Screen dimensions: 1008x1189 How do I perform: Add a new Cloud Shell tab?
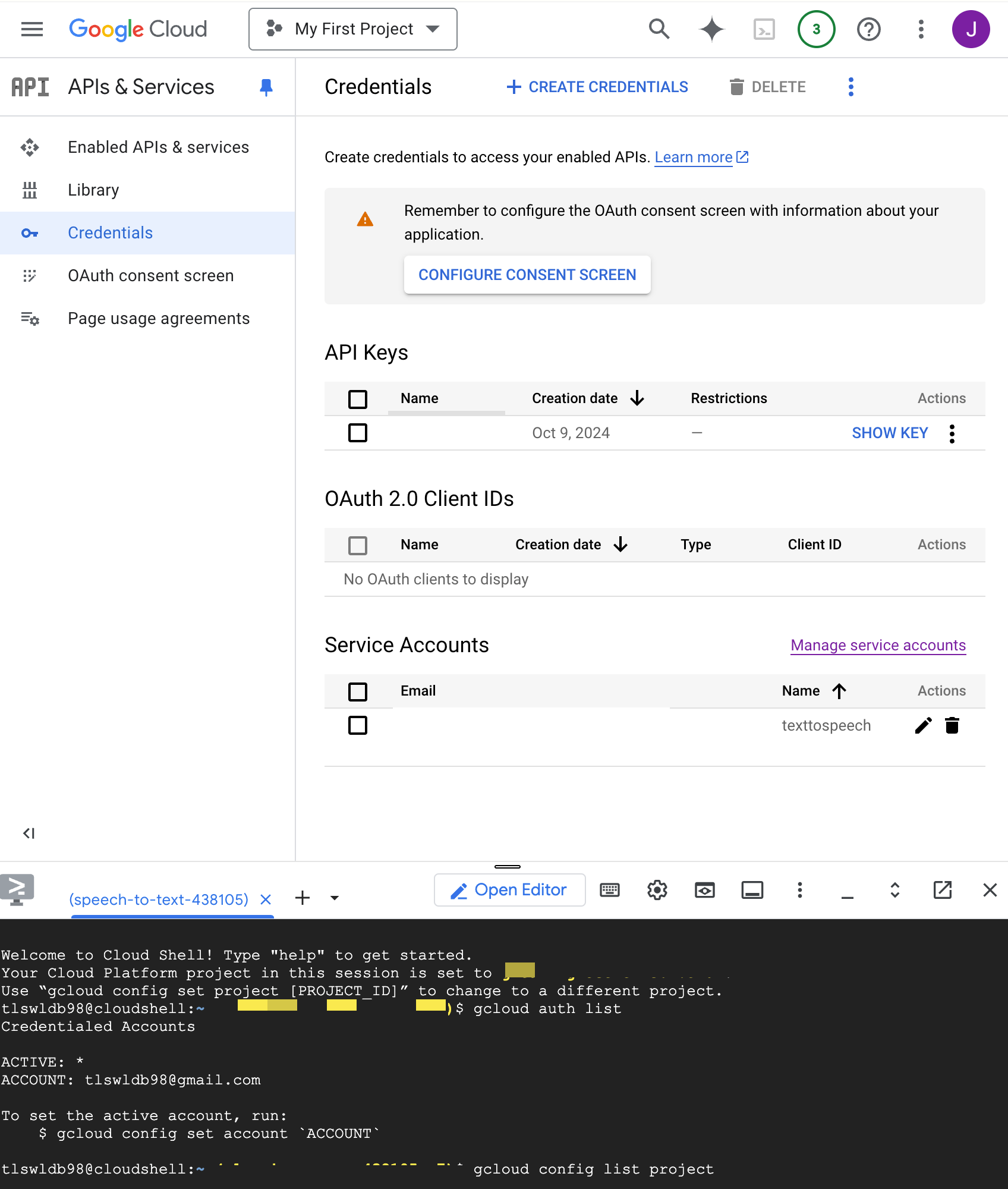tap(303, 898)
